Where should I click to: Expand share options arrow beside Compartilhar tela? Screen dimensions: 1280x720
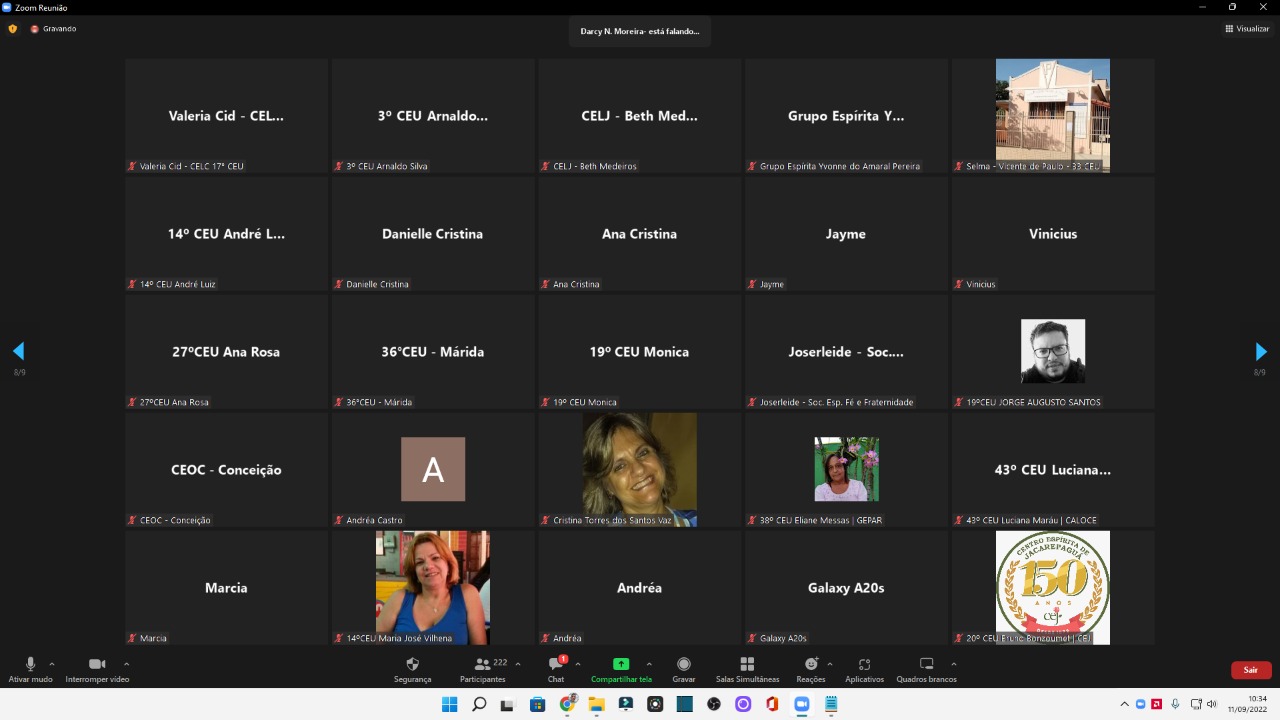click(649, 664)
